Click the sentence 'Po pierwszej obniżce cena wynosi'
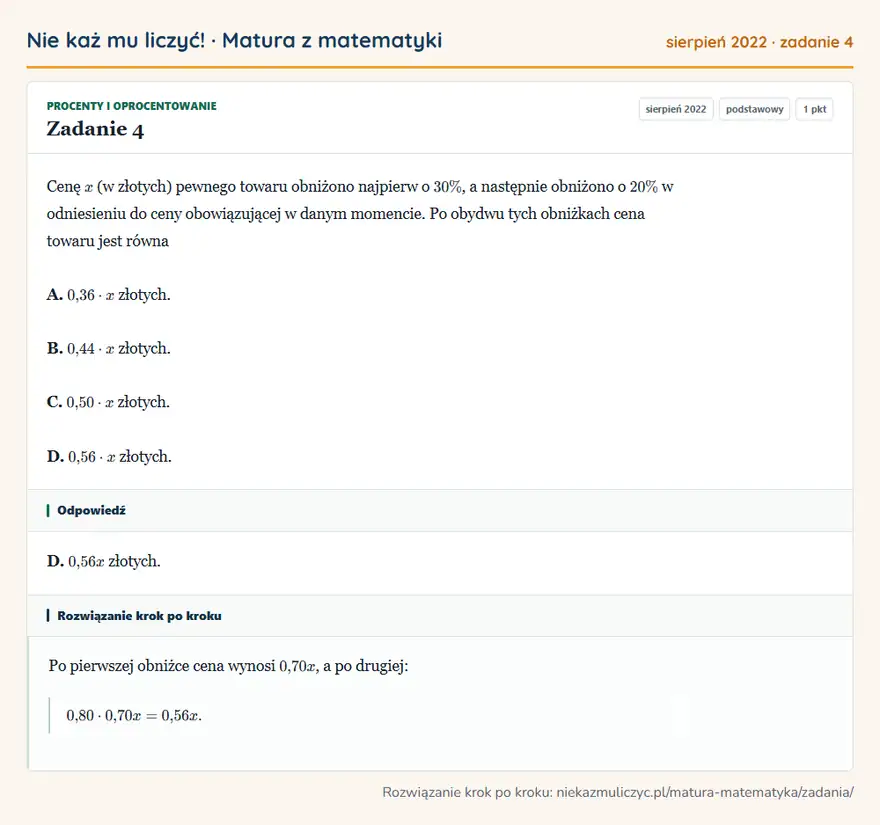Image resolution: width=880 pixels, height=825 pixels. click(162, 666)
